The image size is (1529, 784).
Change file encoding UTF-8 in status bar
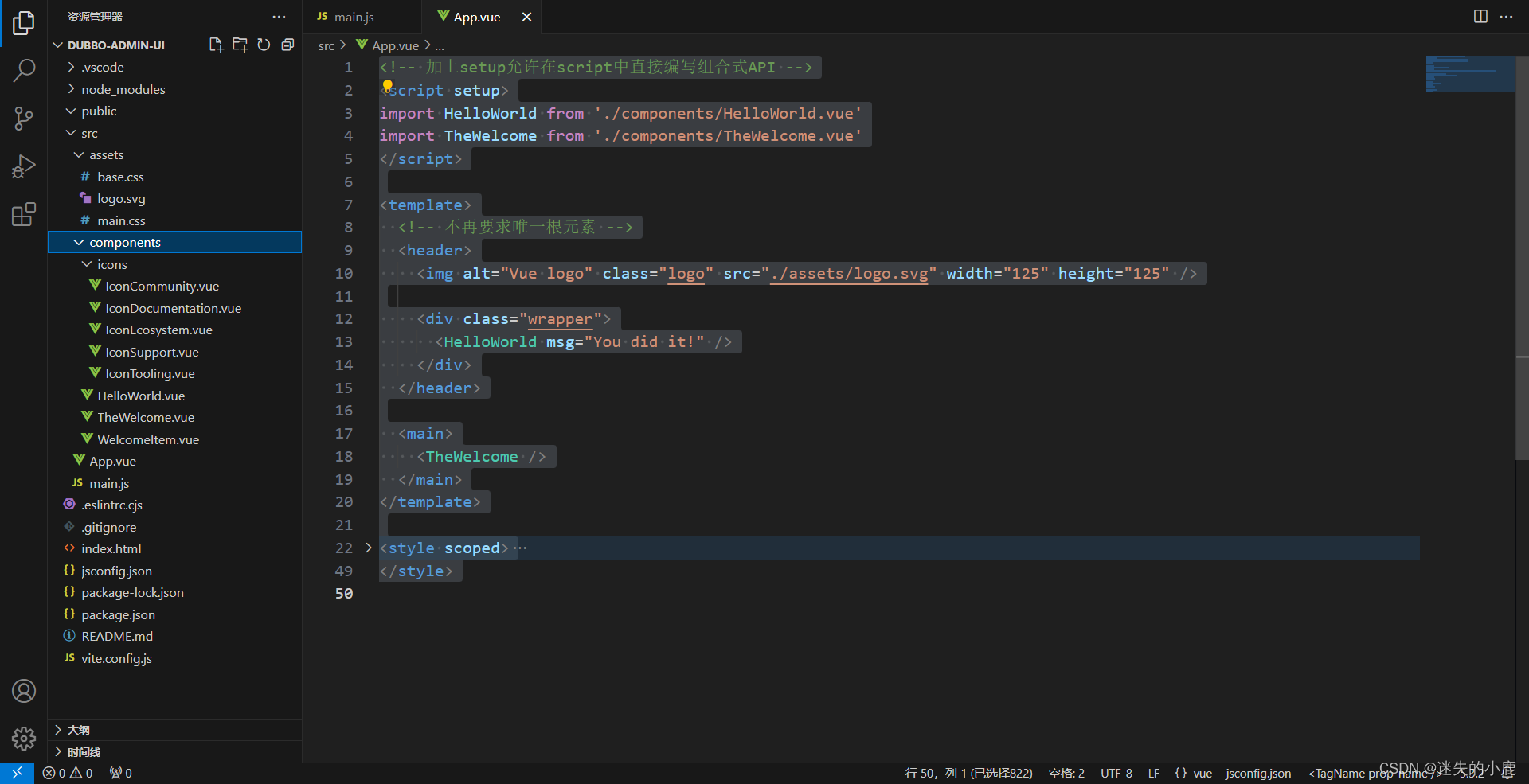pyautogui.click(x=1116, y=773)
